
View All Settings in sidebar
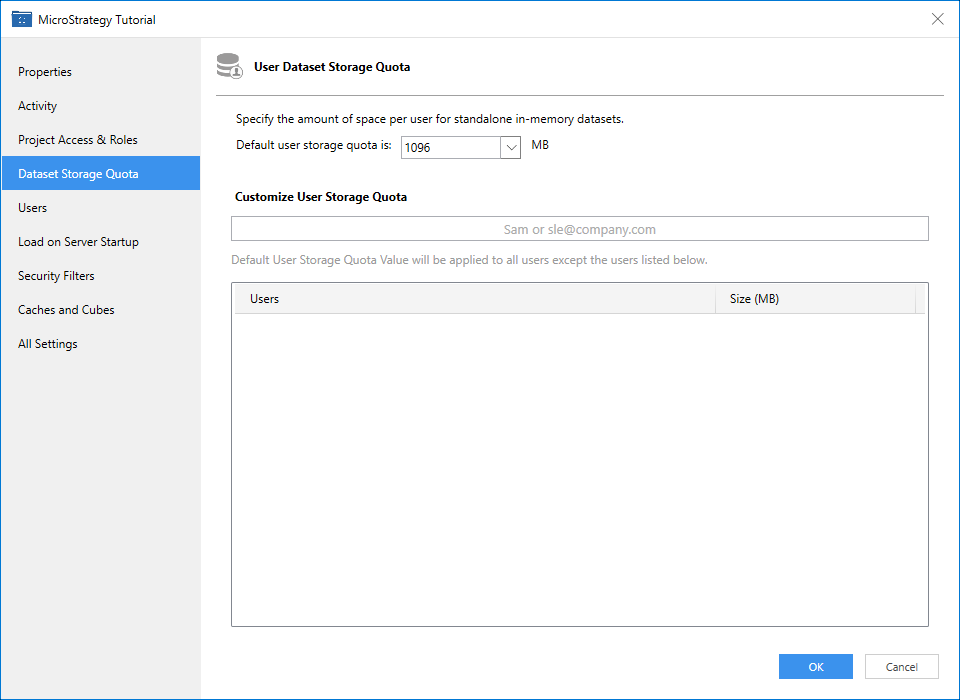click(48, 344)
